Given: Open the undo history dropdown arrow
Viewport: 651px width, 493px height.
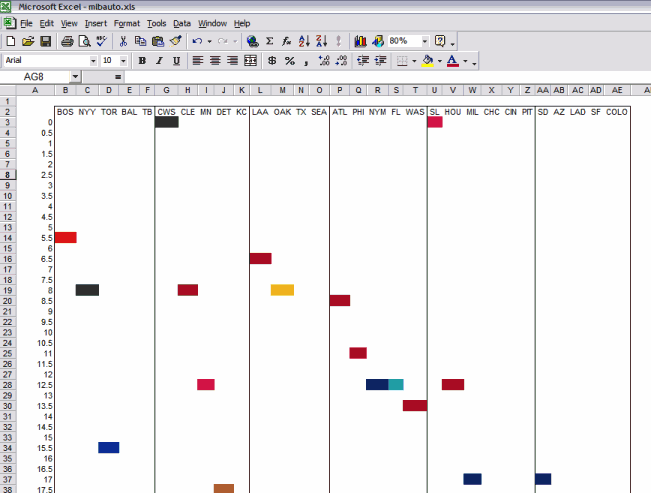Looking at the screenshot, I should 209,41.
